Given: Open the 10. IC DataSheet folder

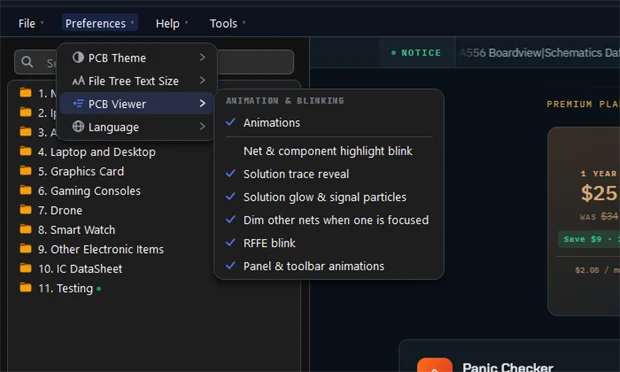Looking at the screenshot, I should coord(80,268).
